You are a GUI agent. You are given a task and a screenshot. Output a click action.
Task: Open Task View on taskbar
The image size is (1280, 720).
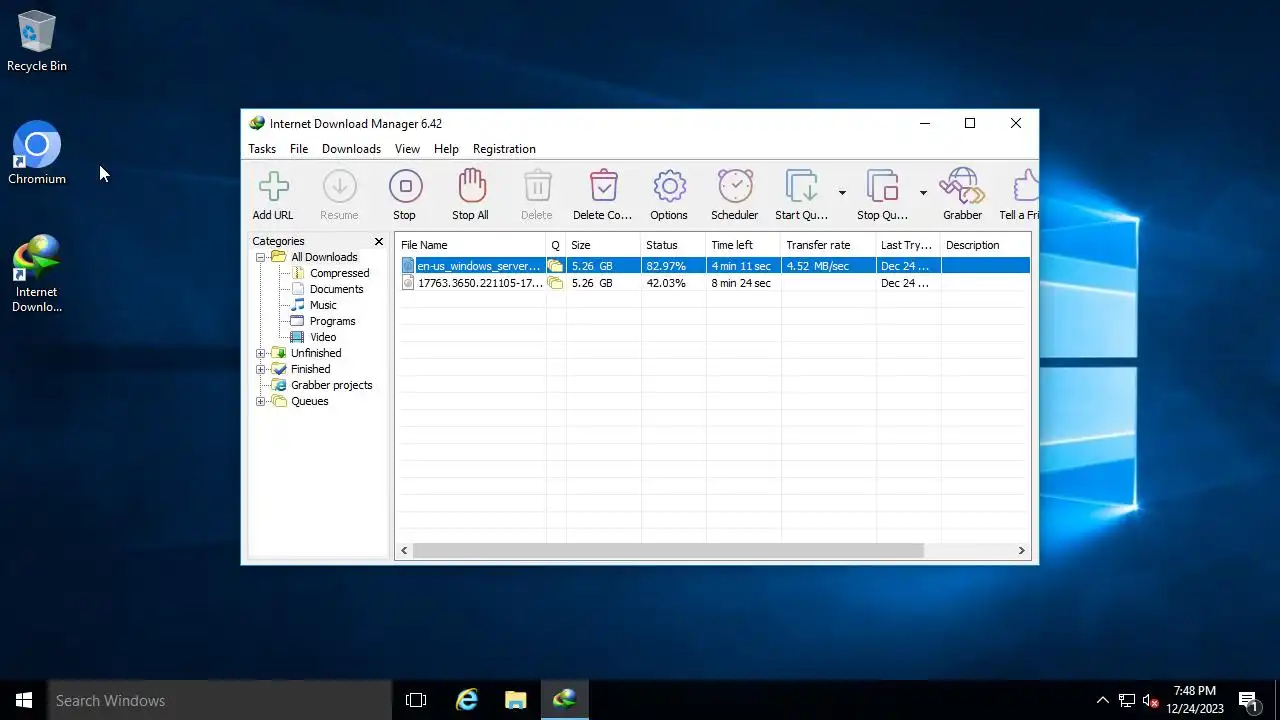(x=416, y=700)
